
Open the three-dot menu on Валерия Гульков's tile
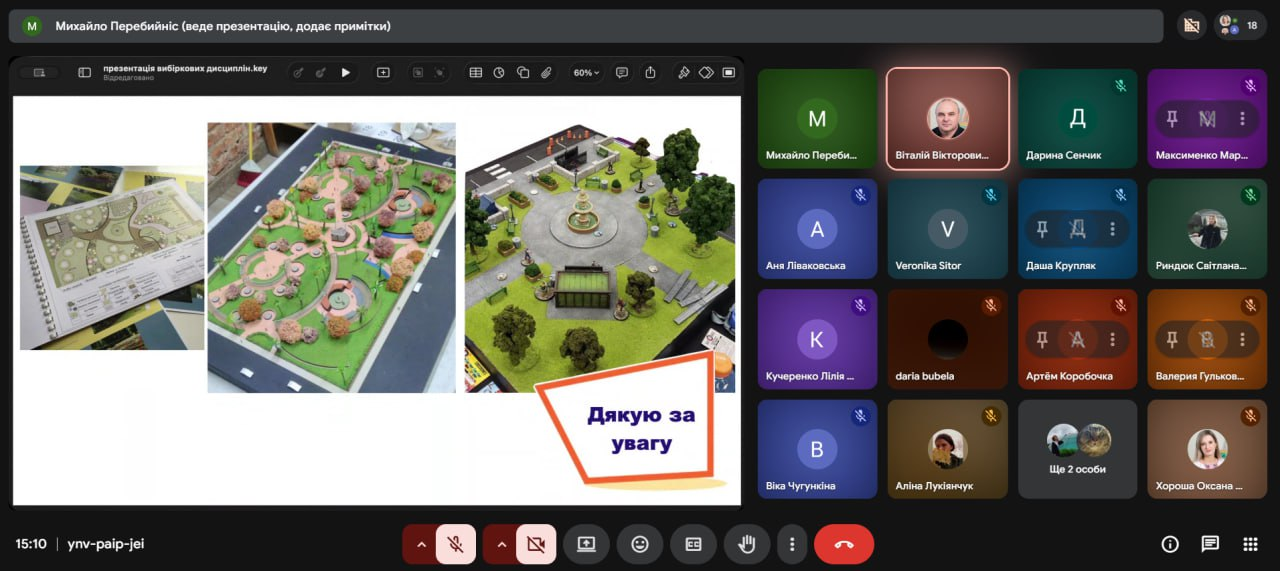point(1242,340)
